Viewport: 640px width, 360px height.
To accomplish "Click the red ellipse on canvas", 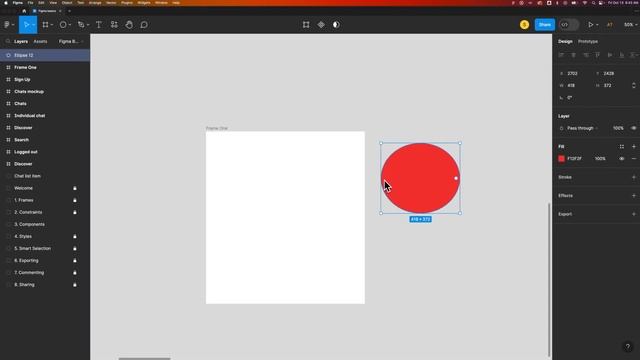I will click(420, 178).
